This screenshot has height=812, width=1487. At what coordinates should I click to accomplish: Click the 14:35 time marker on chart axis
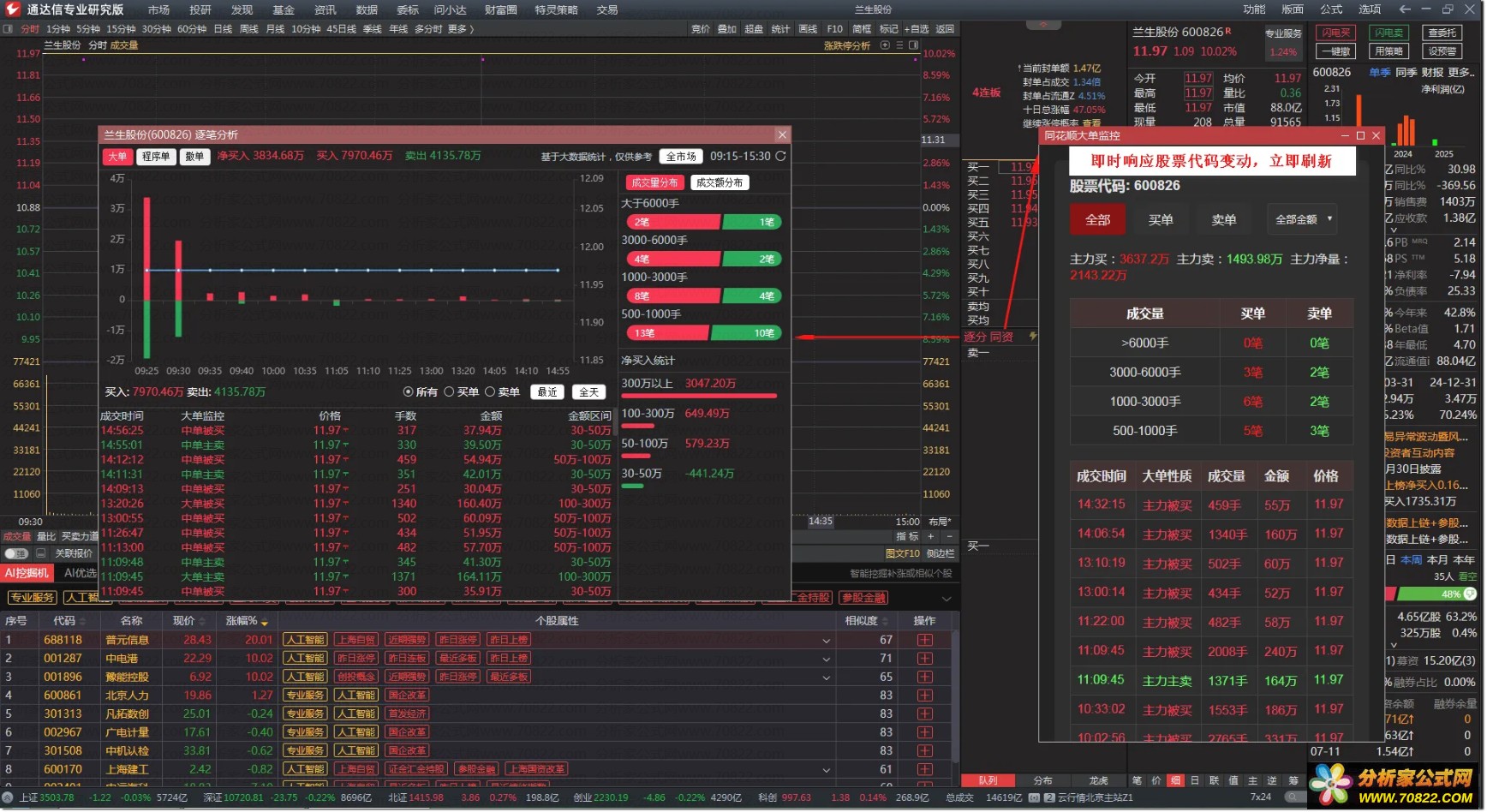click(821, 521)
